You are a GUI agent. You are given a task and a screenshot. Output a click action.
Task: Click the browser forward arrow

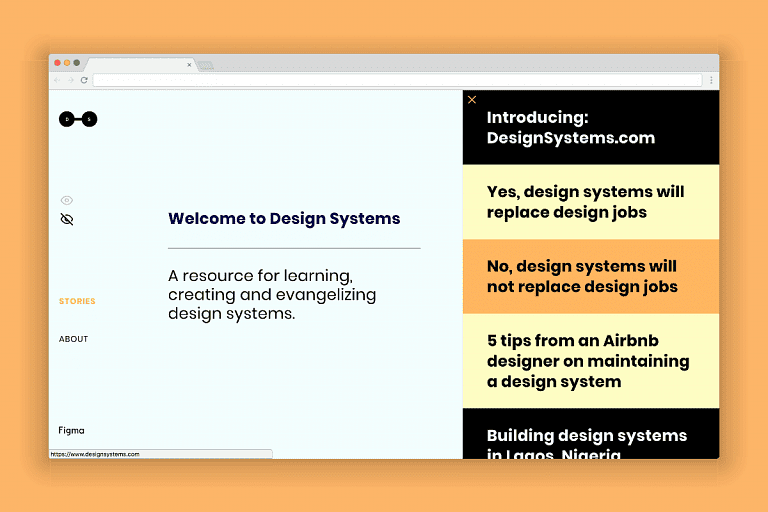(70, 80)
